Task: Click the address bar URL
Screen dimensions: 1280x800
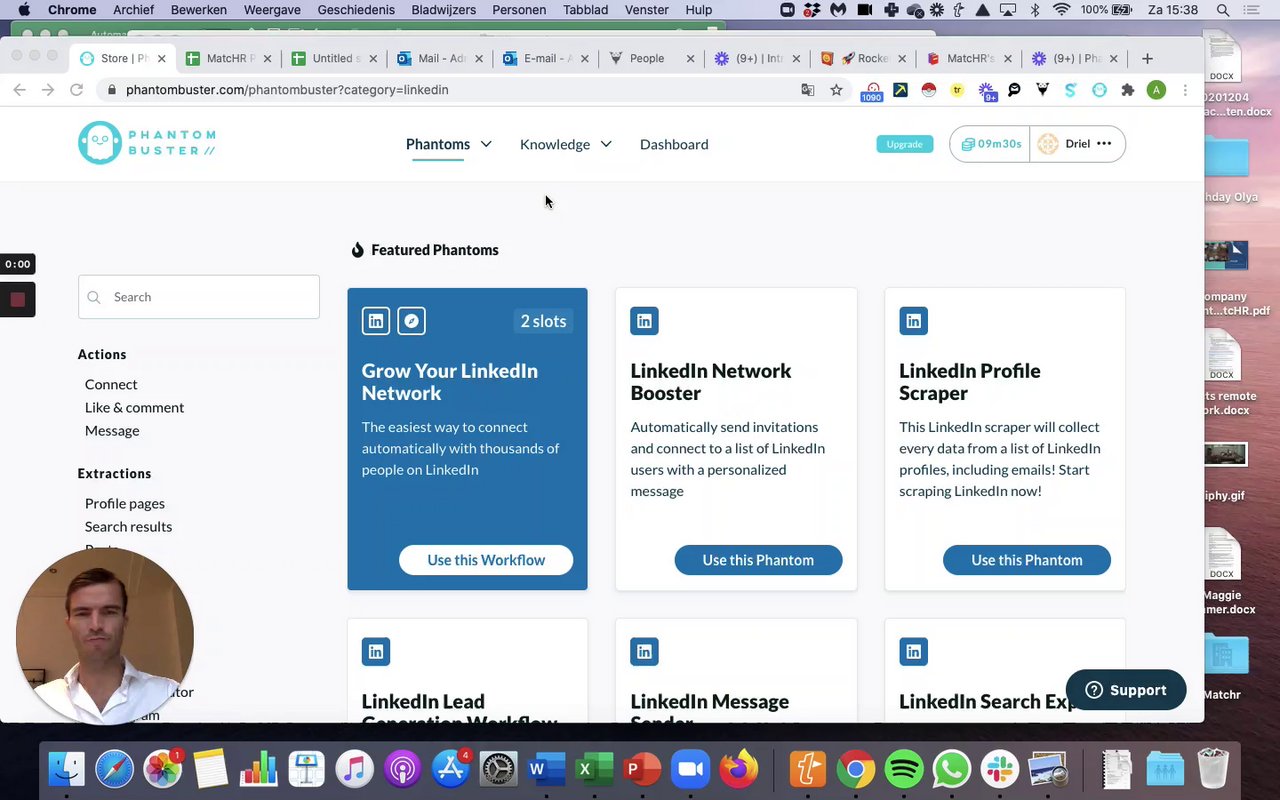Action: 287,90
